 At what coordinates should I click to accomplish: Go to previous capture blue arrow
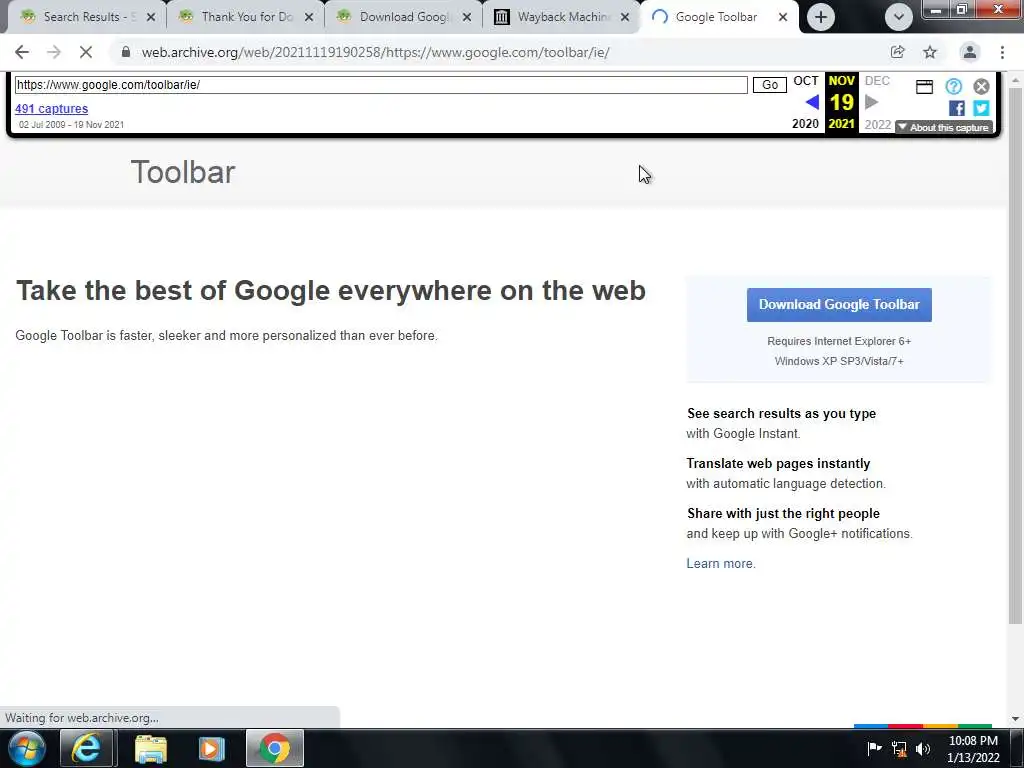812,102
